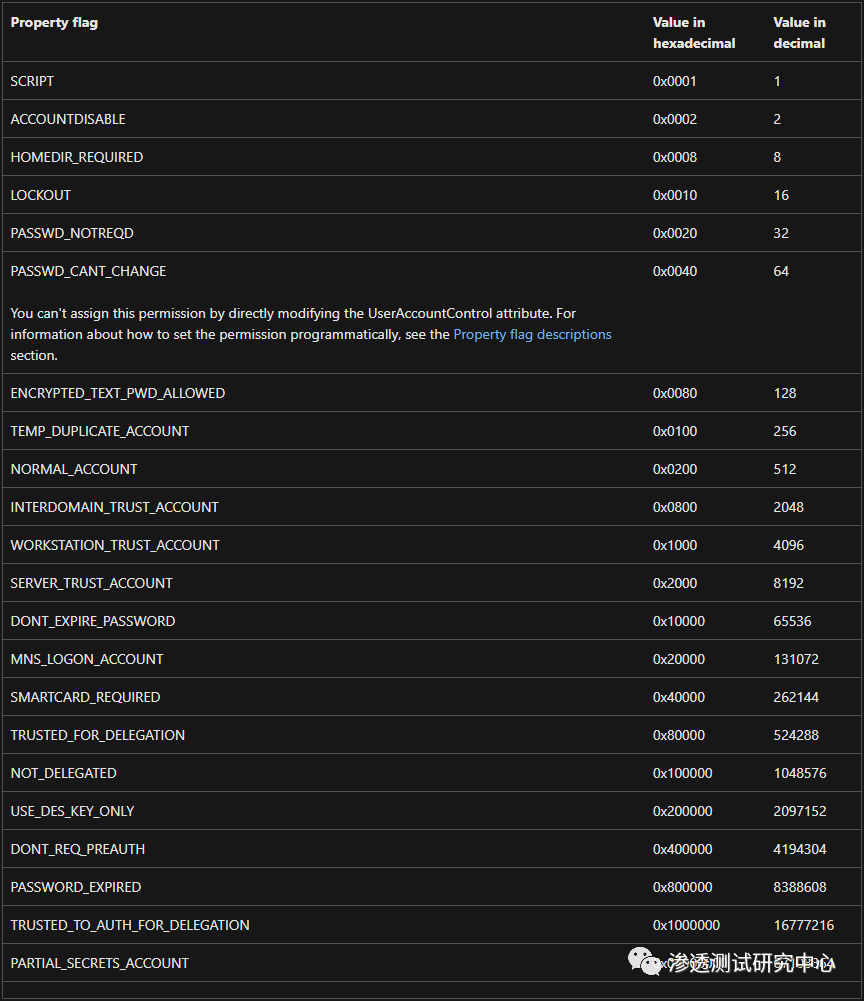864x1001 pixels.
Task: Select the PASSWD_CANT_CHANGE flag name
Action: pyautogui.click(x=88, y=271)
